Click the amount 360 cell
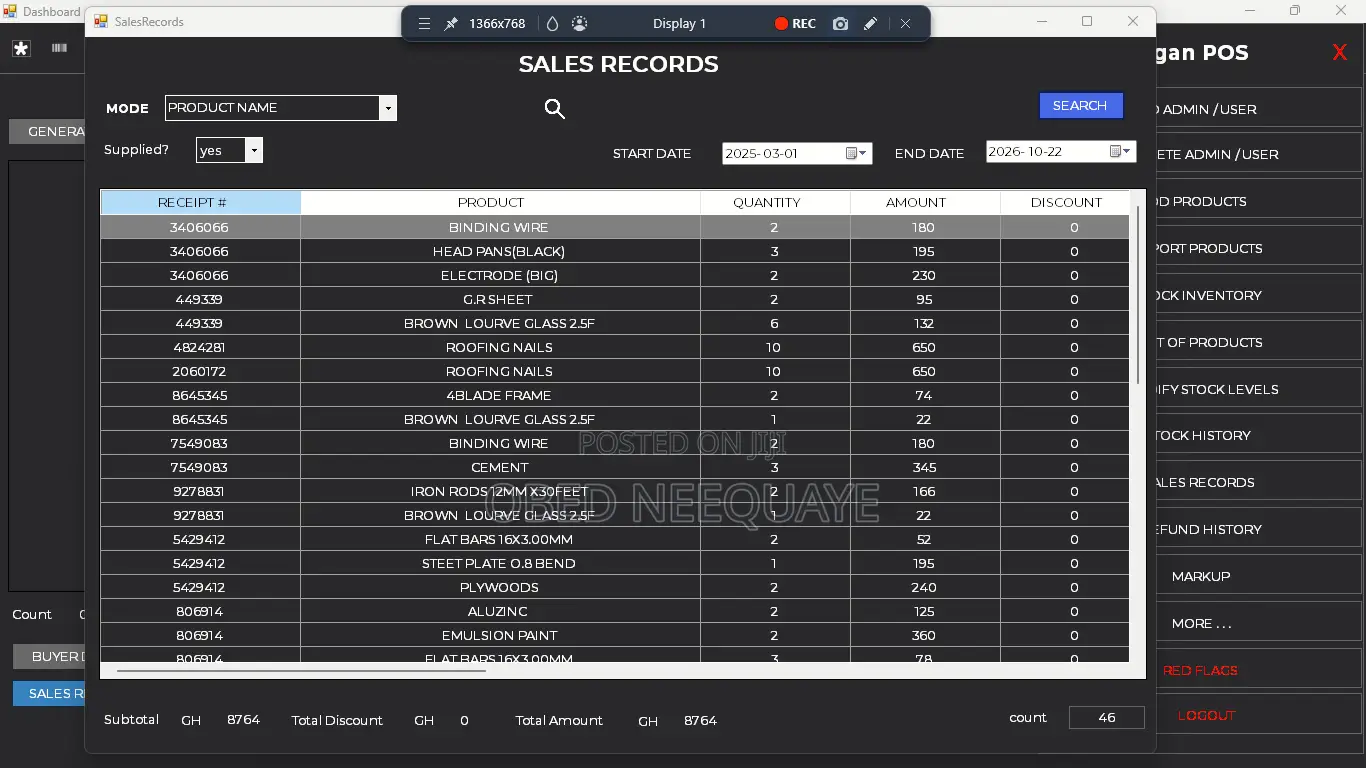This screenshot has height=768, width=1366. [x=925, y=635]
